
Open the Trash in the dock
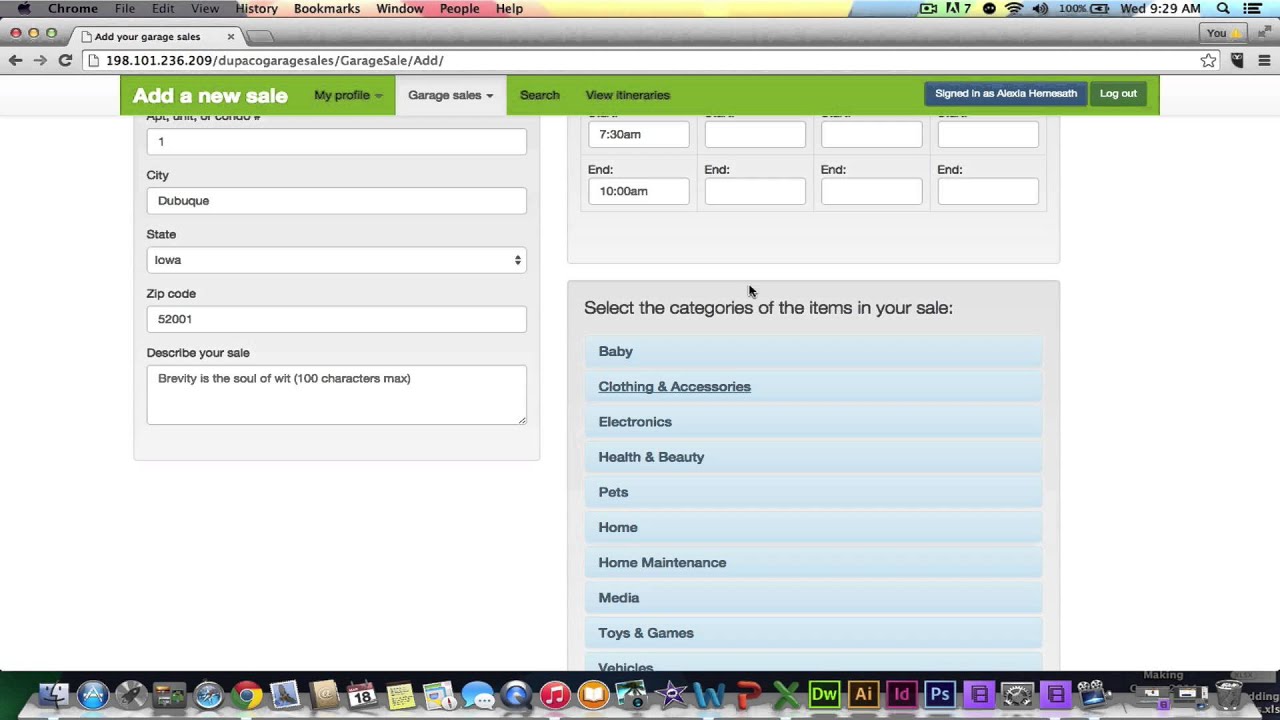click(x=1229, y=694)
